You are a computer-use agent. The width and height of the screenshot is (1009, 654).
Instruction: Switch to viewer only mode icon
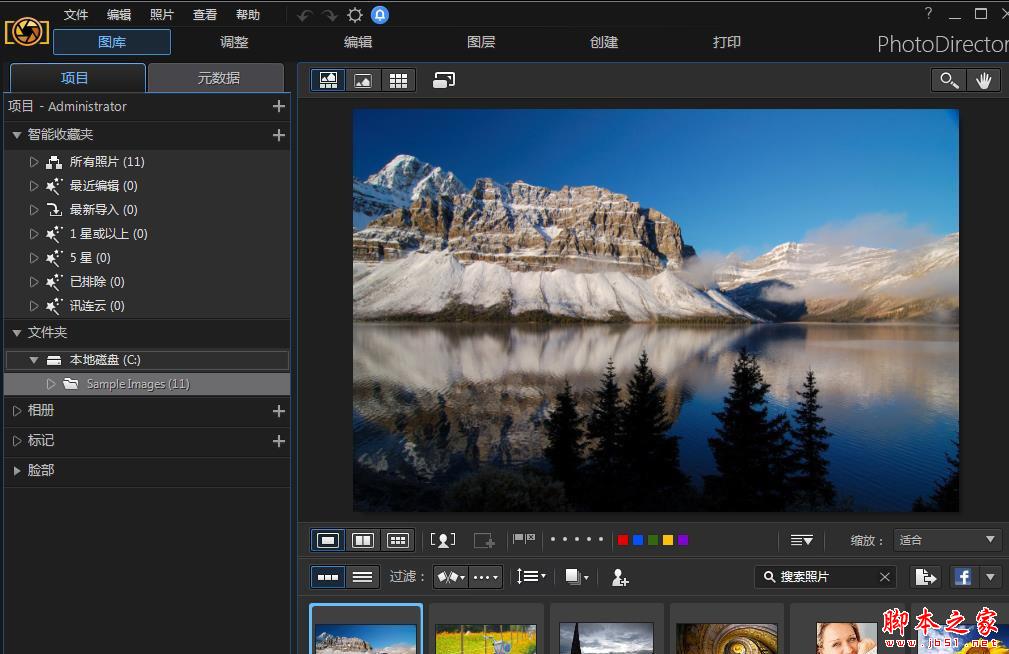(363, 80)
